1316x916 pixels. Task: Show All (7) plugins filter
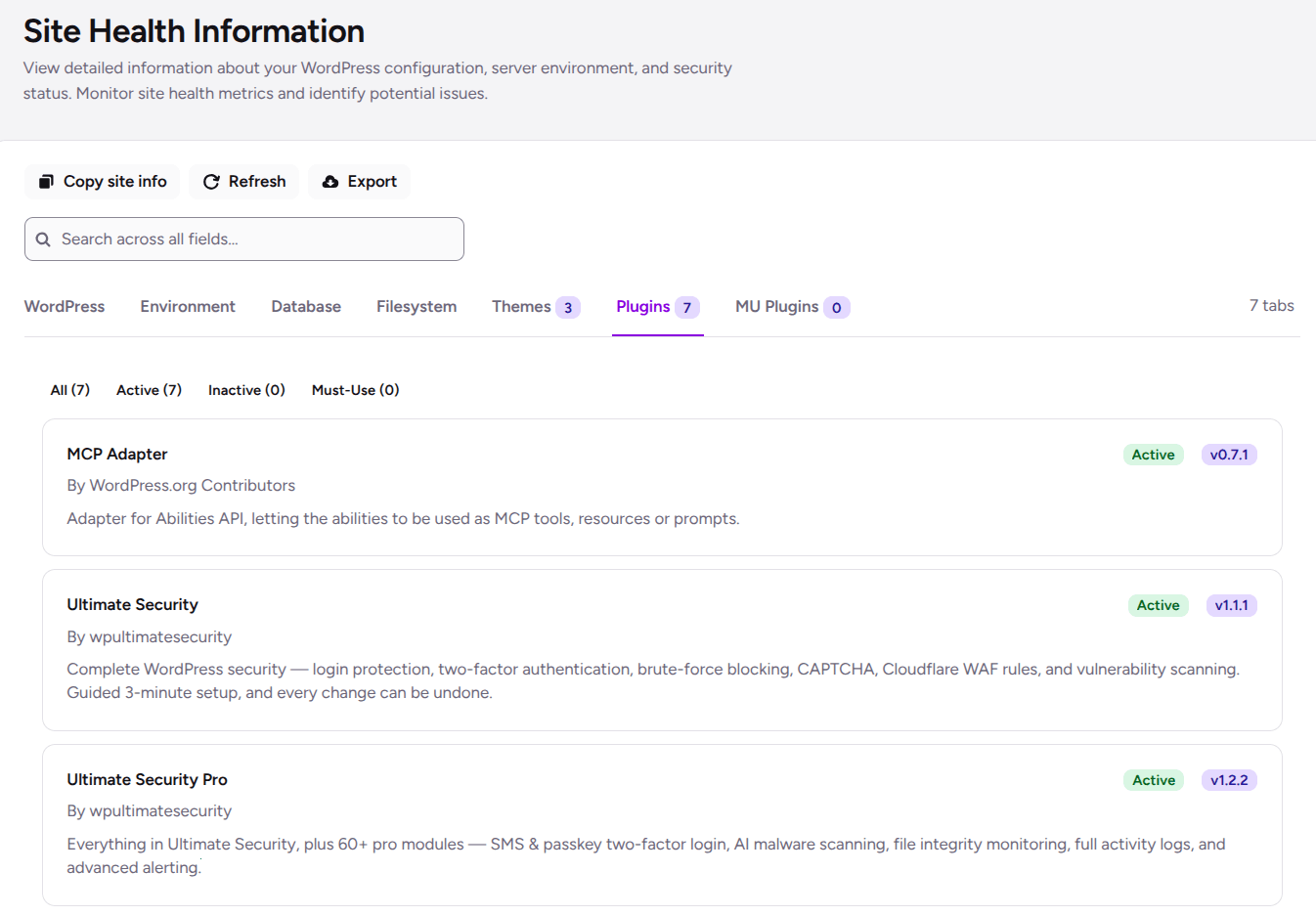70,390
